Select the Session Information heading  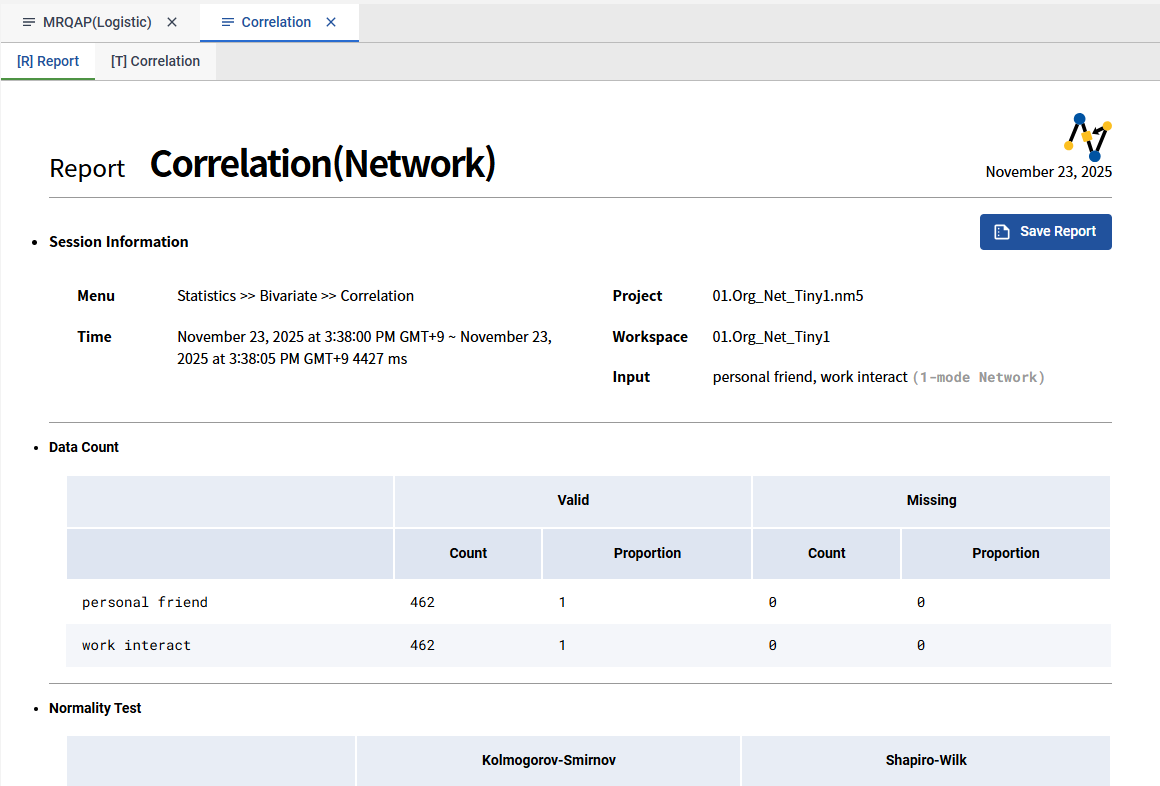coord(118,242)
